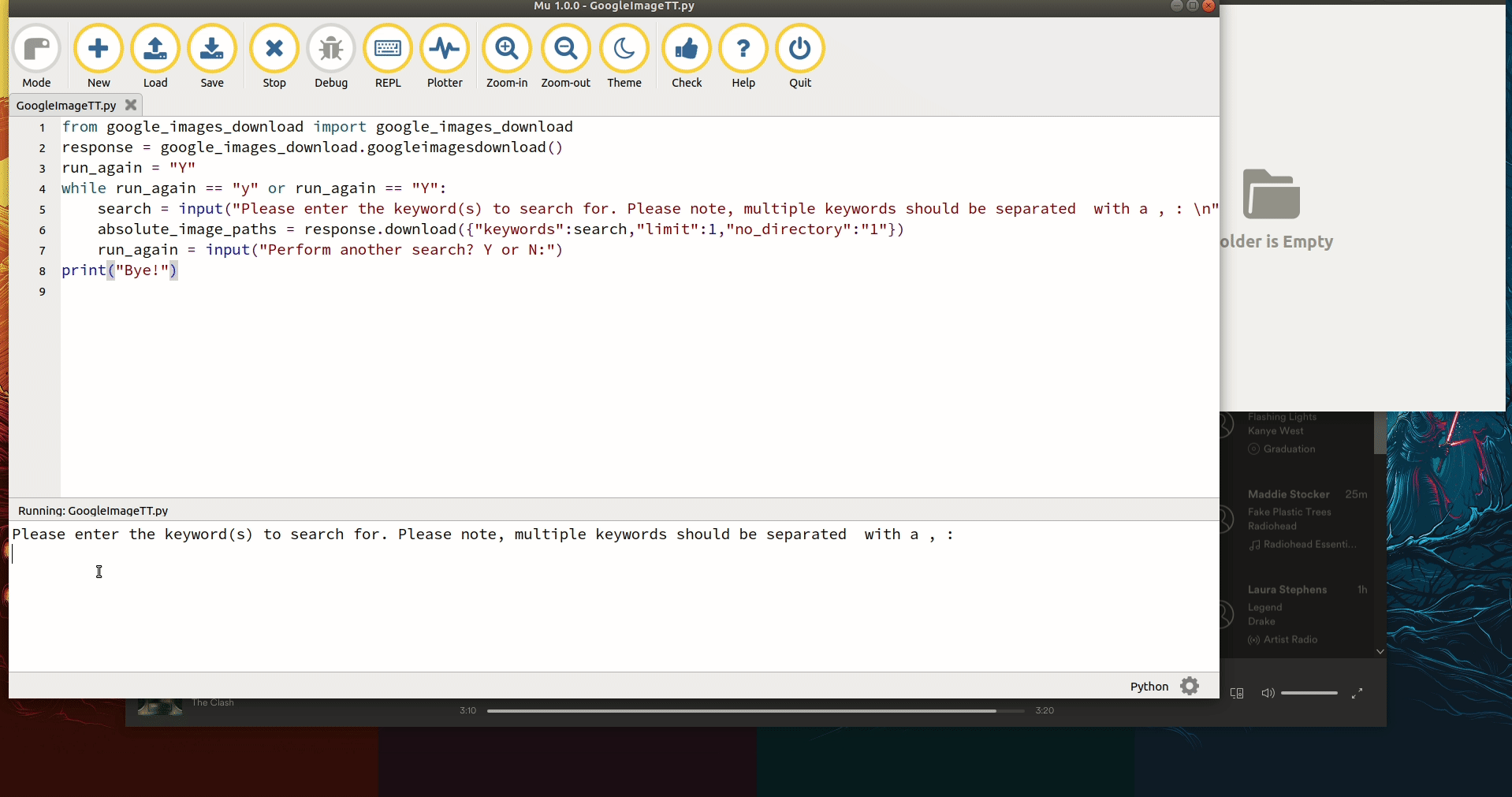1512x797 pixels.
Task: Open the Graduation album link
Action: 1289,449
